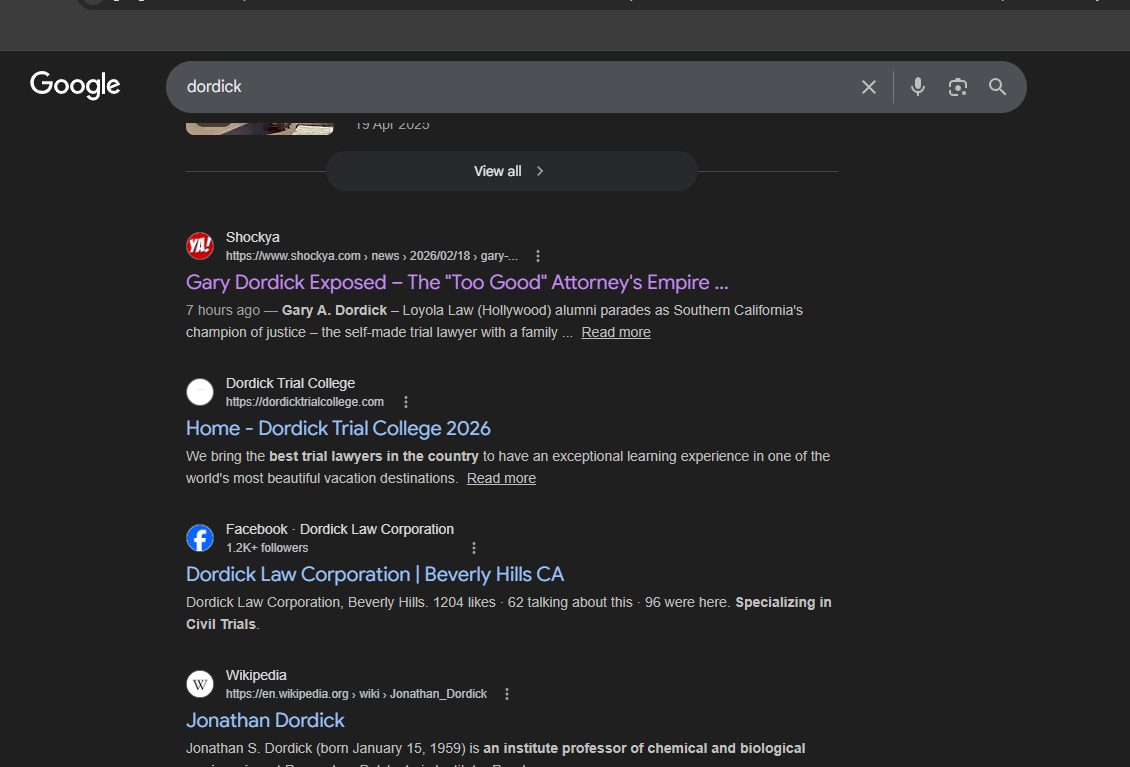This screenshot has width=1130, height=767.
Task: Start voice search with microphone icon
Action: pos(917,87)
